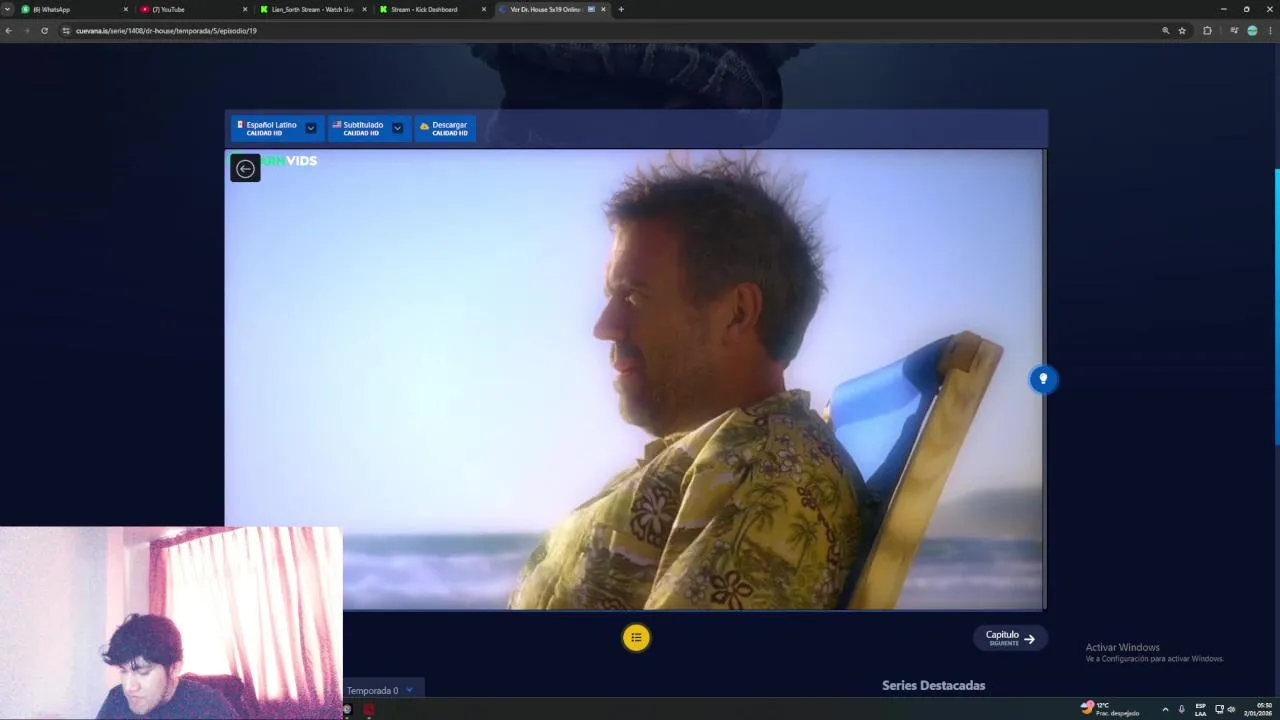
Task: Click the page vertical scrollbar
Action: click(x=1276, y=307)
